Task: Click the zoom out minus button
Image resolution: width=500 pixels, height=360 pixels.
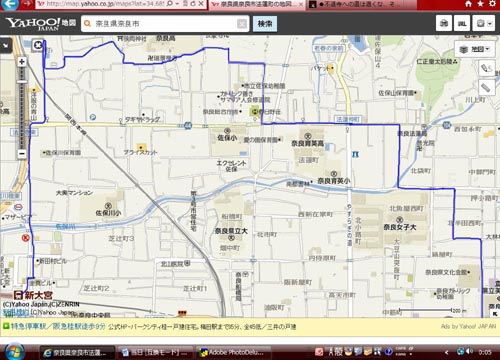Action: (22, 154)
